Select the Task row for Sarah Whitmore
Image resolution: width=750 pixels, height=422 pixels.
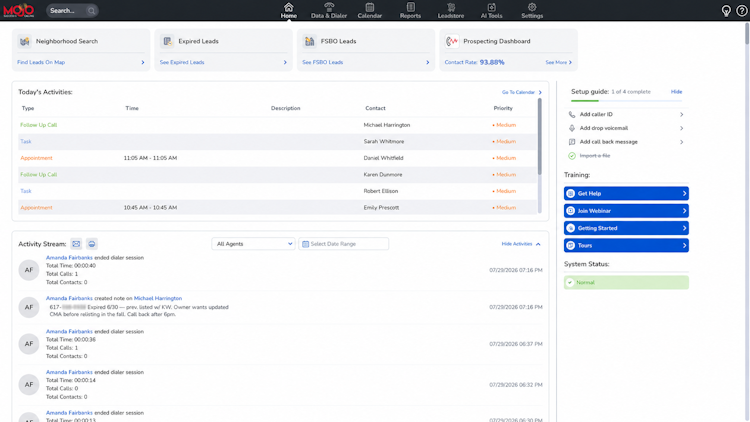coord(277,142)
